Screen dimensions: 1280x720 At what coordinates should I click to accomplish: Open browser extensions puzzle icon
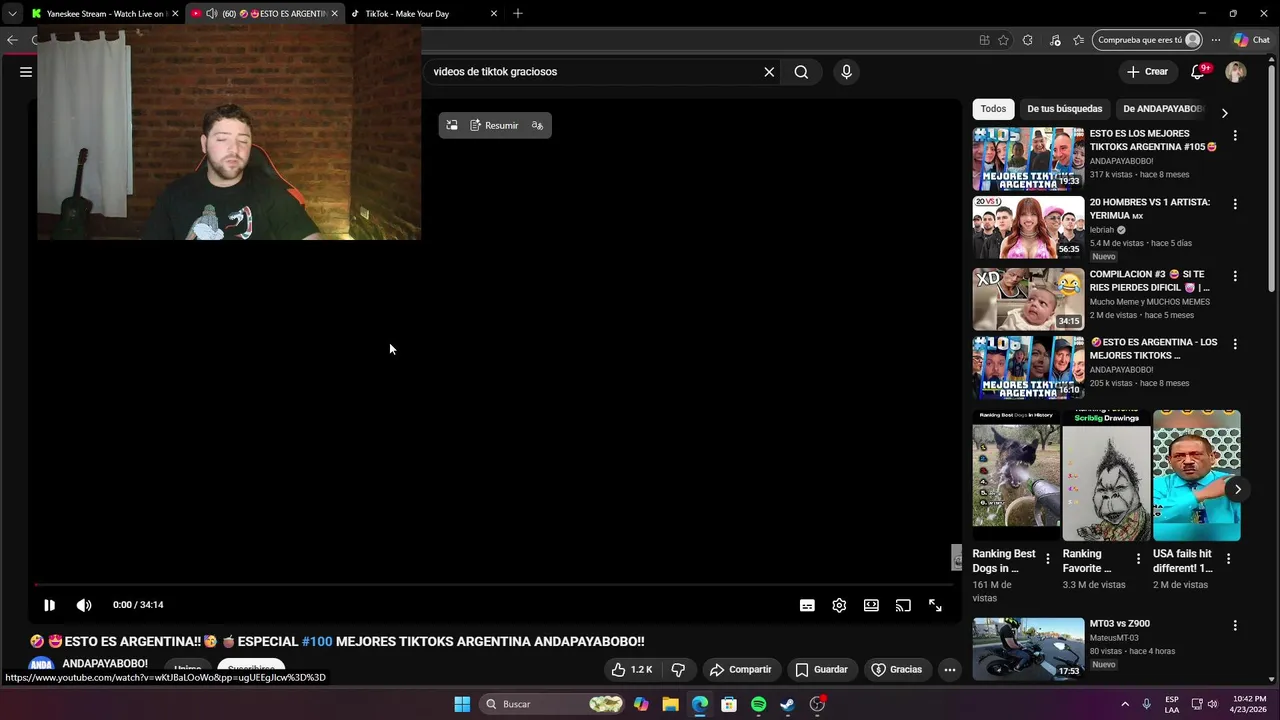pyautogui.click(x=1028, y=40)
